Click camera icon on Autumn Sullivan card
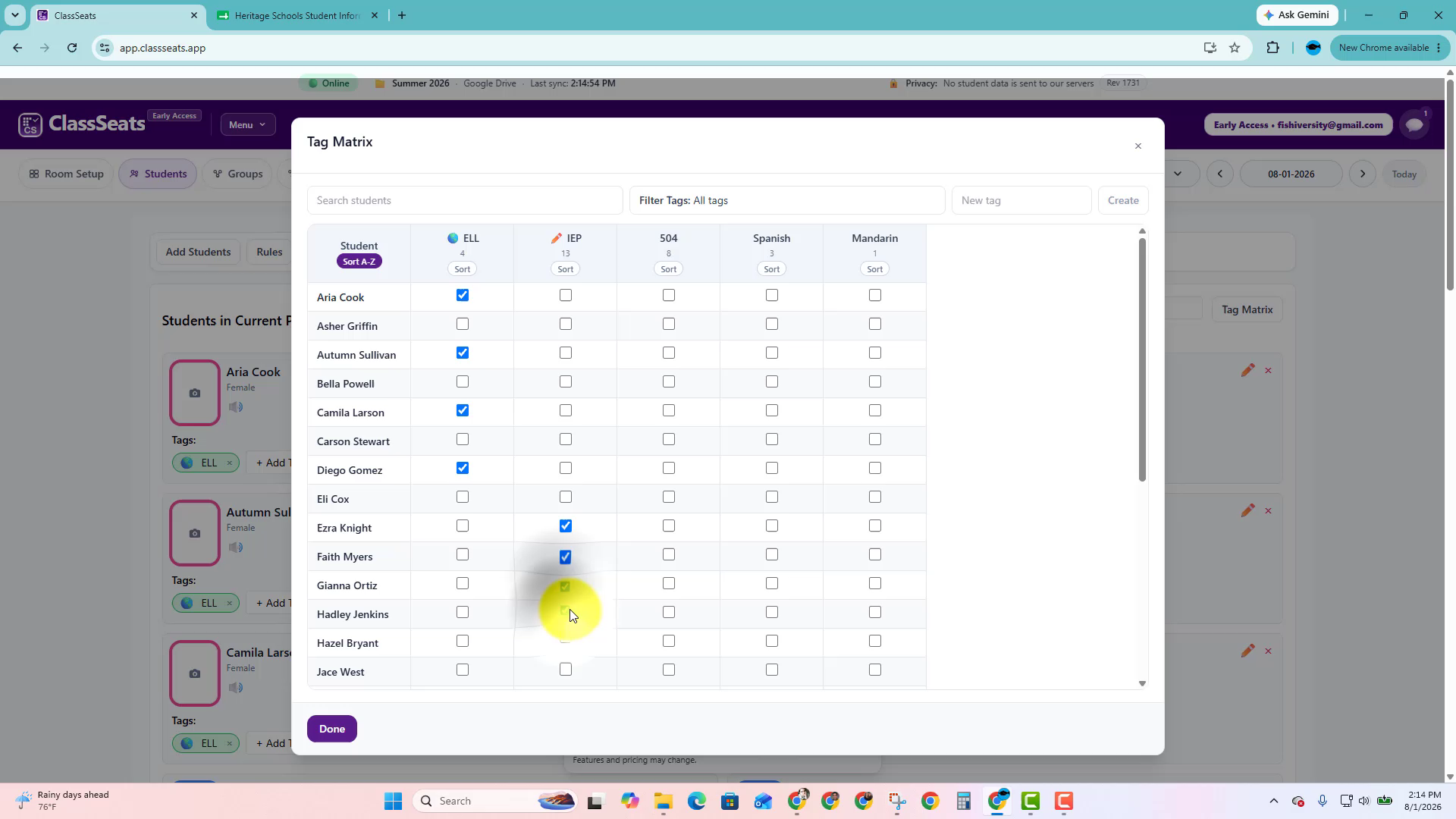1456x819 pixels. (x=195, y=533)
